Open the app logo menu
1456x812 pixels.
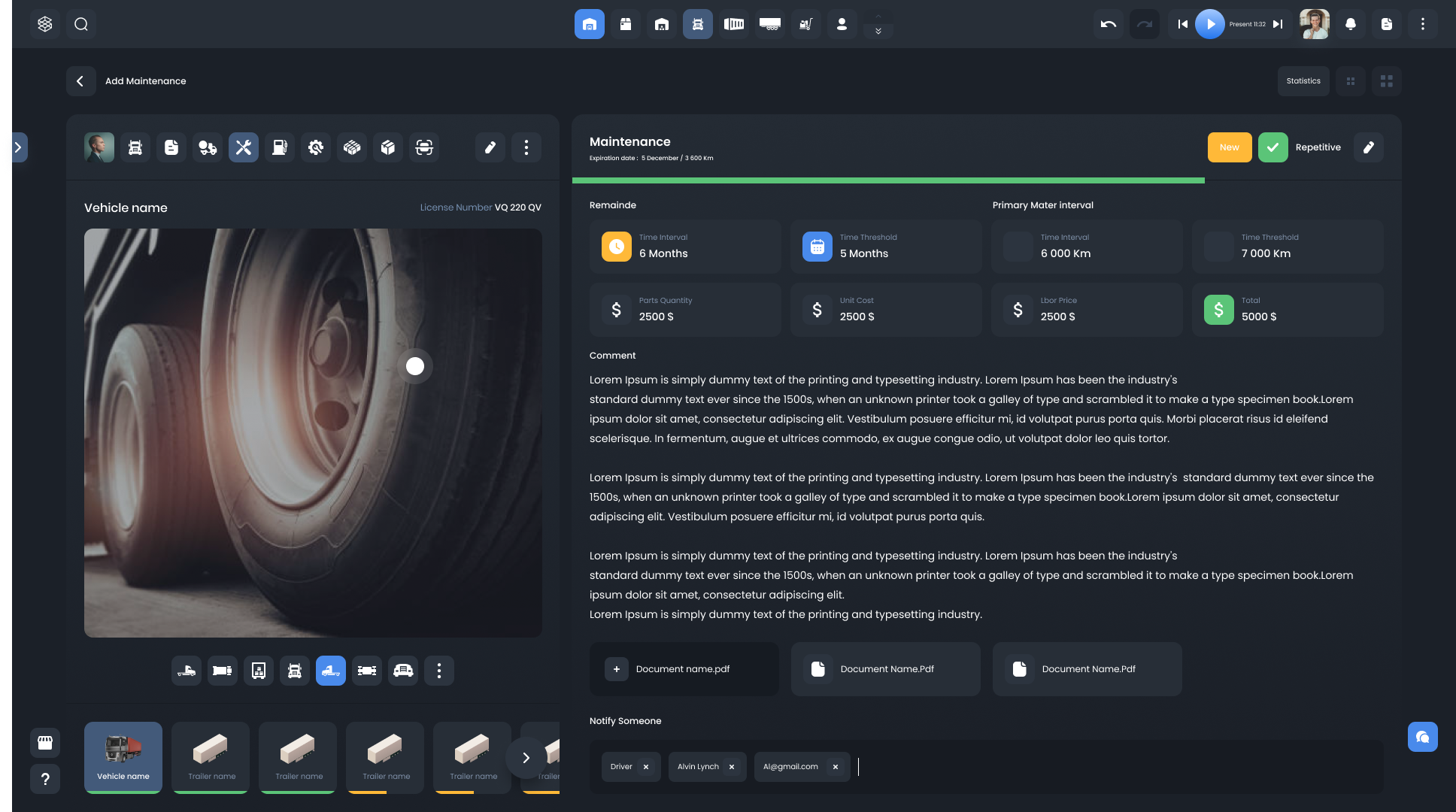(x=45, y=24)
